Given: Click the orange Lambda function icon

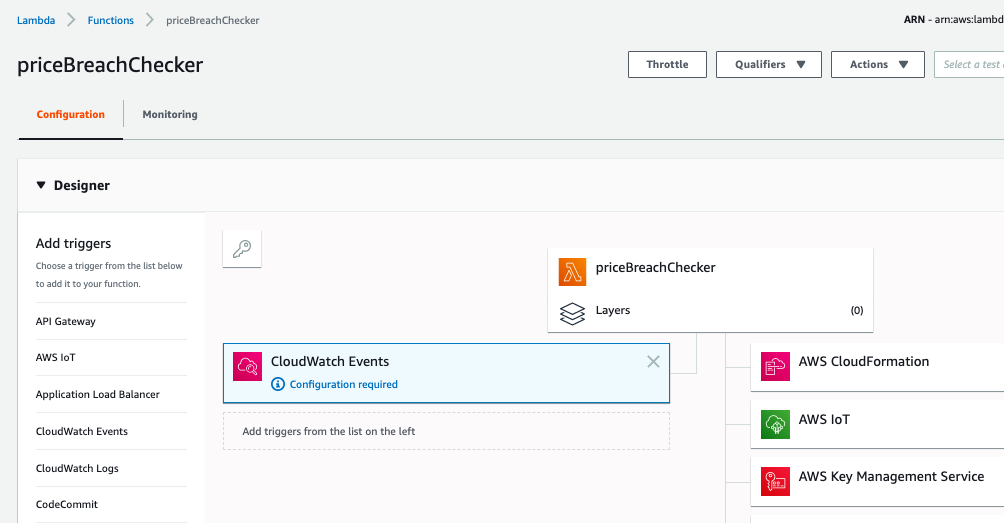Looking at the screenshot, I should pos(572,272).
